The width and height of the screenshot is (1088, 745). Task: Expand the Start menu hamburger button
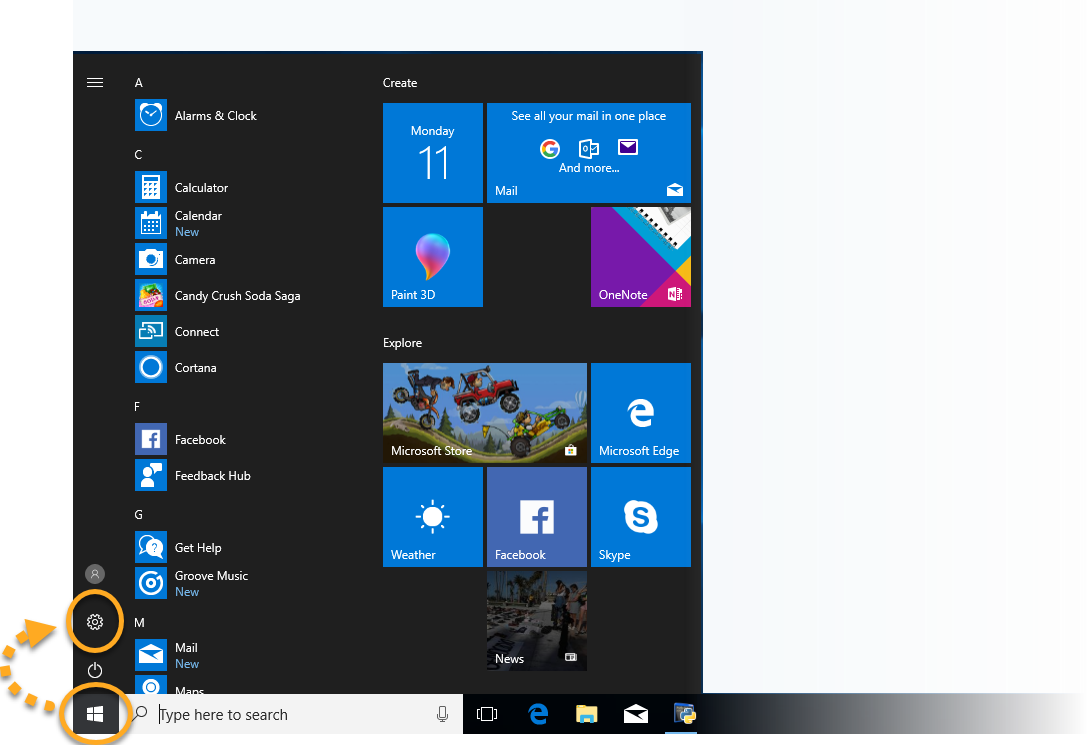(x=95, y=83)
